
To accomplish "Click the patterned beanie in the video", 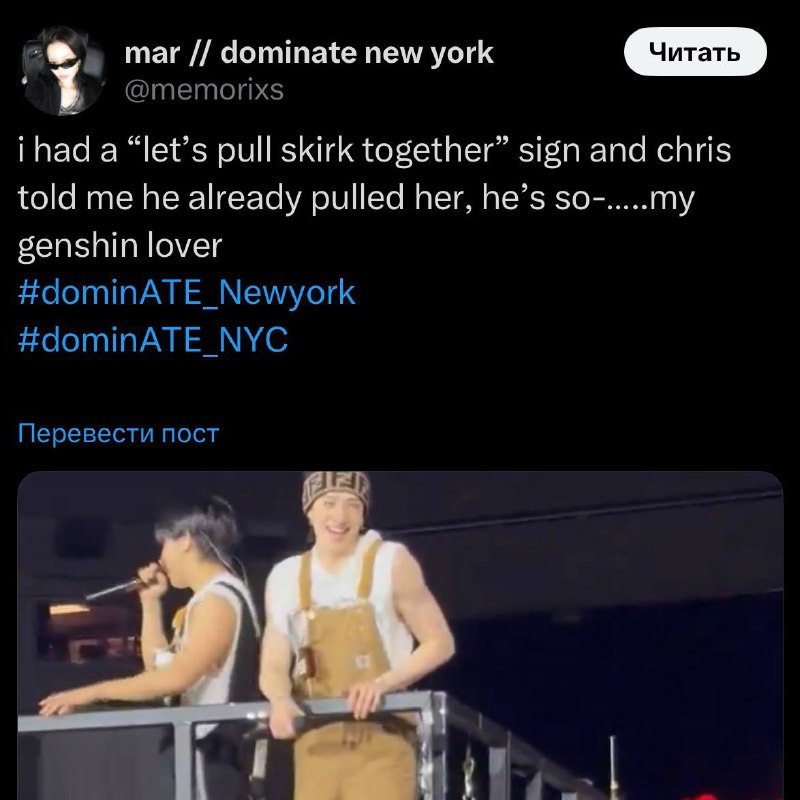I will point(335,489).
